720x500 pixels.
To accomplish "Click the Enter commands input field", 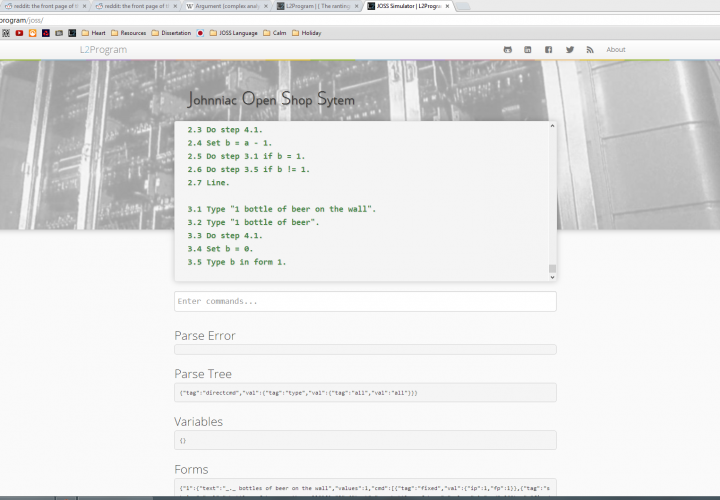I will click(365, 301).
